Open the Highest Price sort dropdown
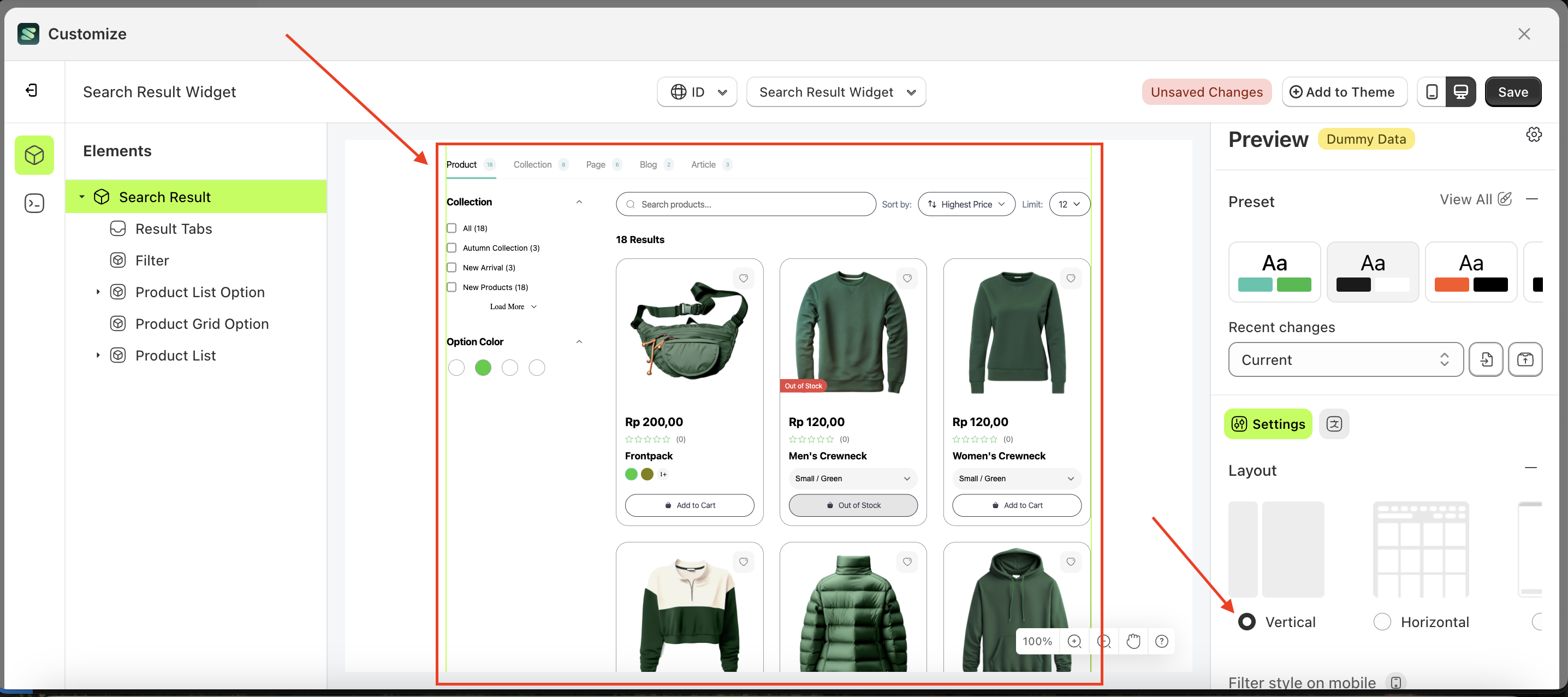The height and width of the screenshot is (697, 1568). (966, 204)
